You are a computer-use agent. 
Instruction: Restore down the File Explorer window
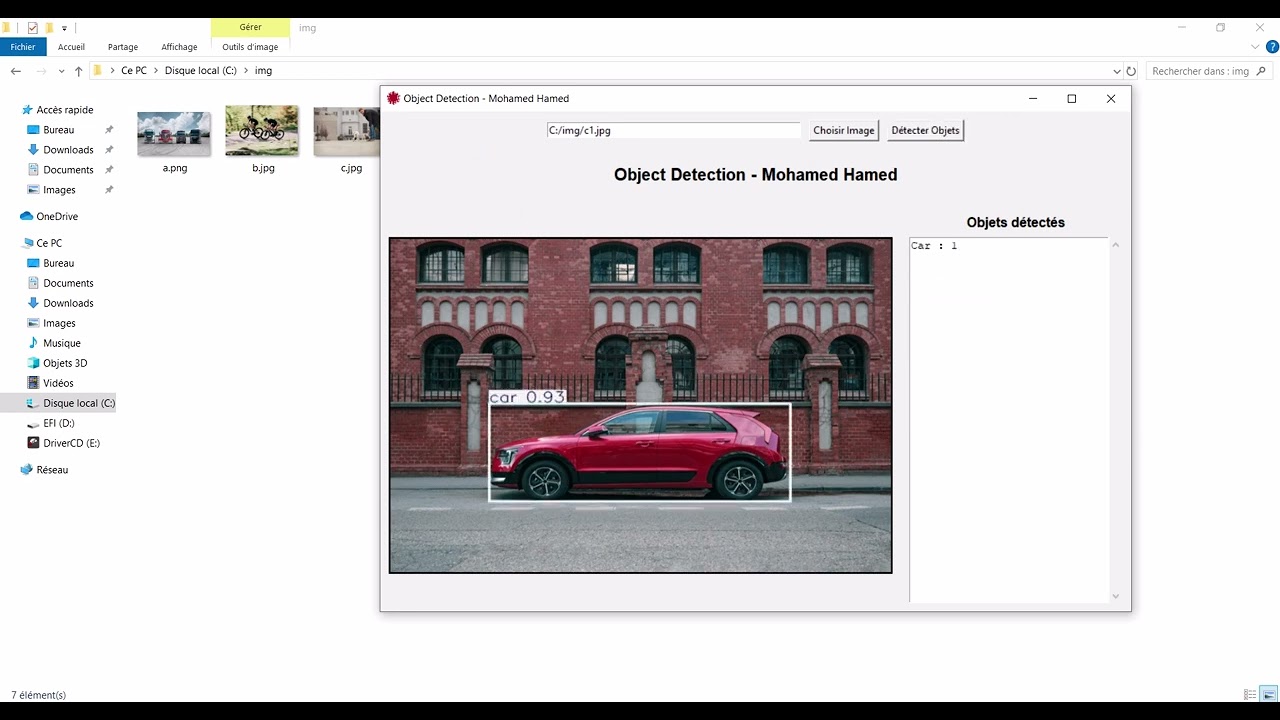coord(1220,28)
